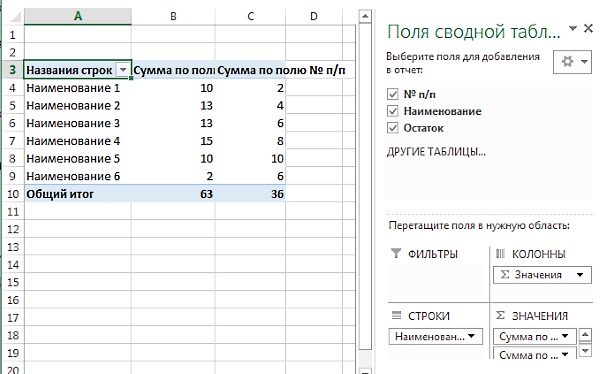Open the row labels filter dropdown in A3
Viewport: 600px width, 374px height.
coord(123,70)
